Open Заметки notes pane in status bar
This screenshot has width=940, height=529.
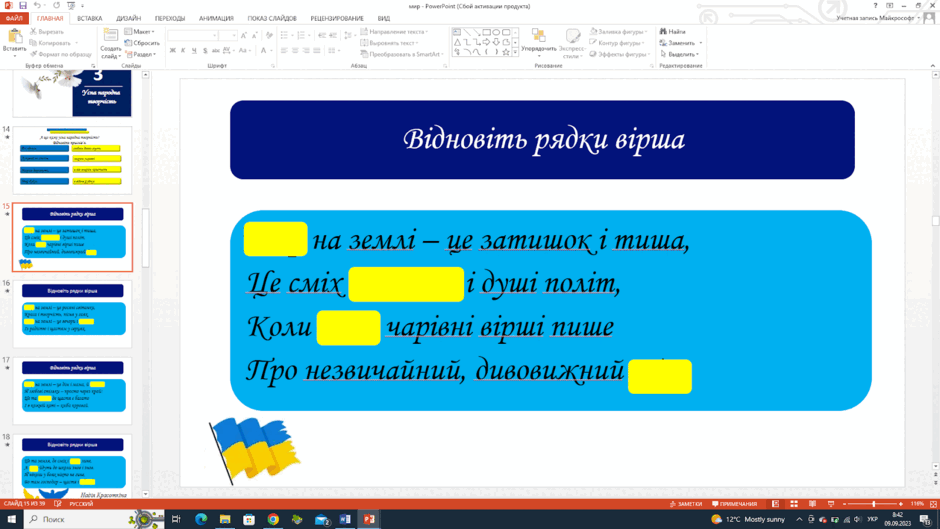pos(685,504)
